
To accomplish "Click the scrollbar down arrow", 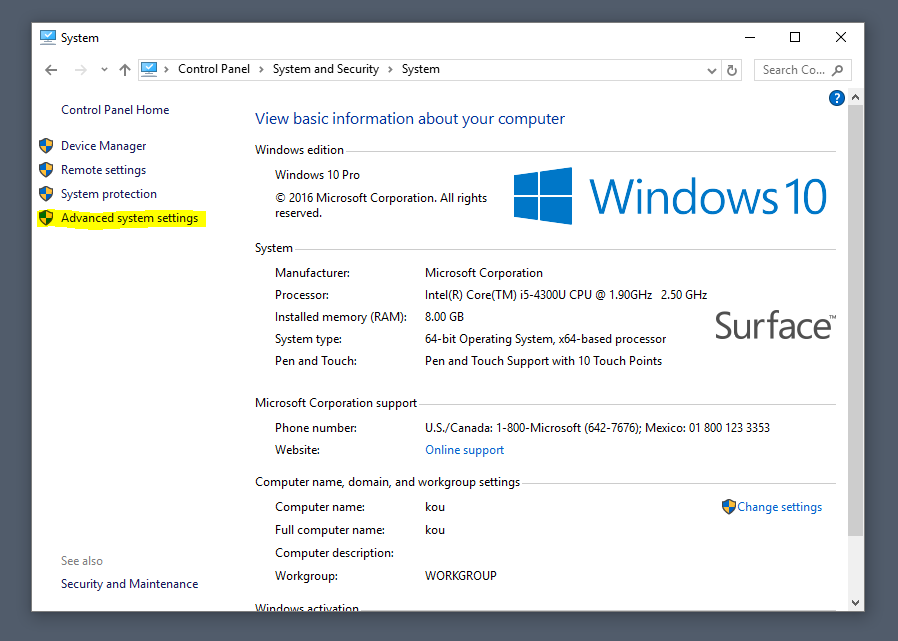I will (x=855, y=603).
